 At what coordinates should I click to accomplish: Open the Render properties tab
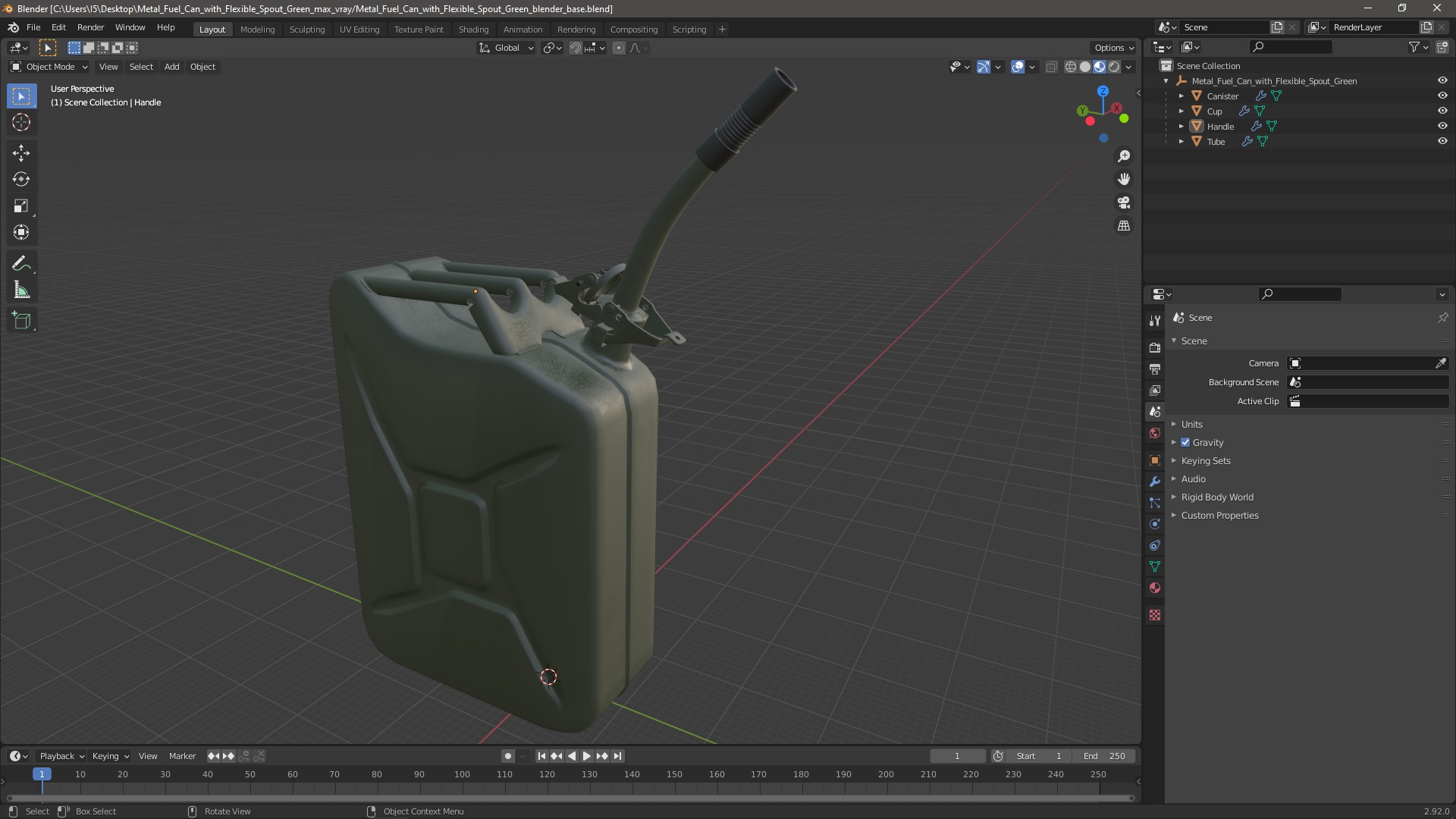[x=1155, y=347]
